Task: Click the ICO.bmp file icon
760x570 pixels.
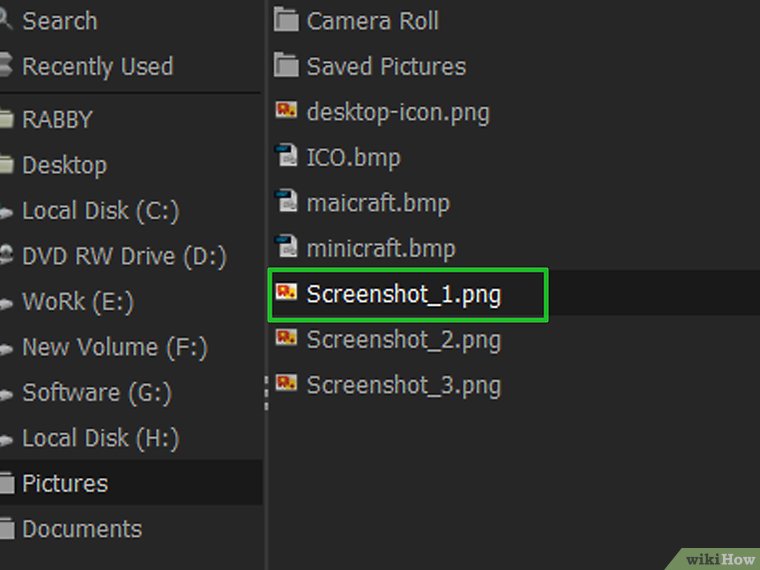Action: point(287,157)
